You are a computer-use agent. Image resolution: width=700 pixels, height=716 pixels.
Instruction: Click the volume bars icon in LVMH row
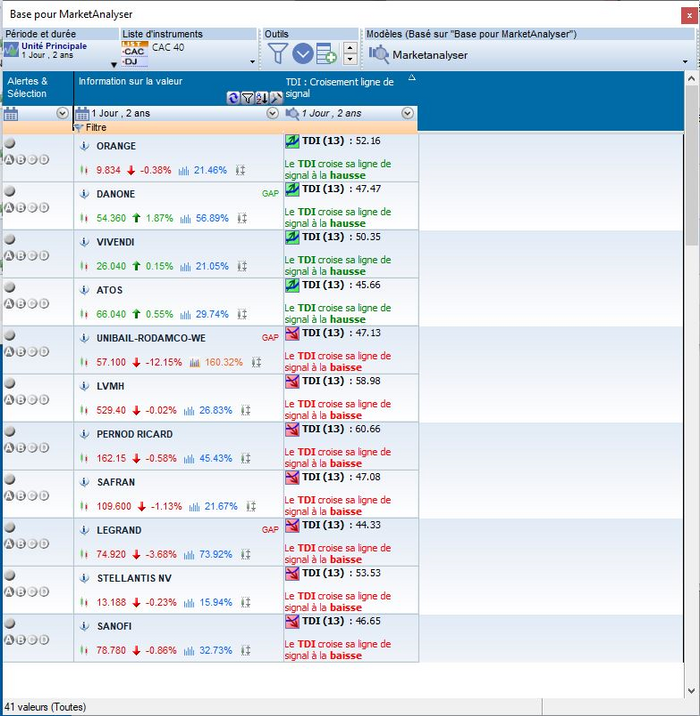point(189,411)
